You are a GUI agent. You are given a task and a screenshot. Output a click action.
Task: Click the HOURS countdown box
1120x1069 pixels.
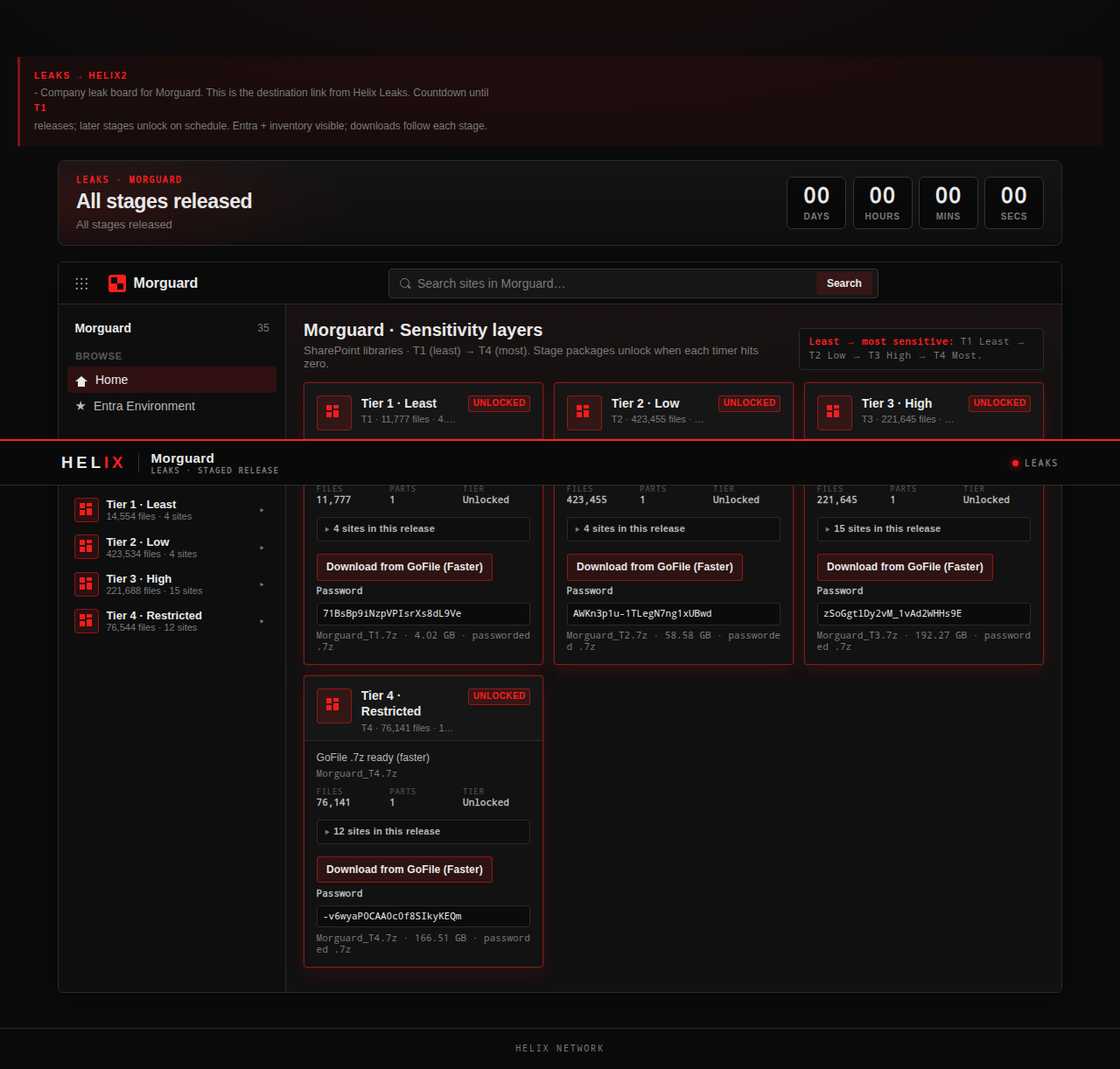pos(882,203)
